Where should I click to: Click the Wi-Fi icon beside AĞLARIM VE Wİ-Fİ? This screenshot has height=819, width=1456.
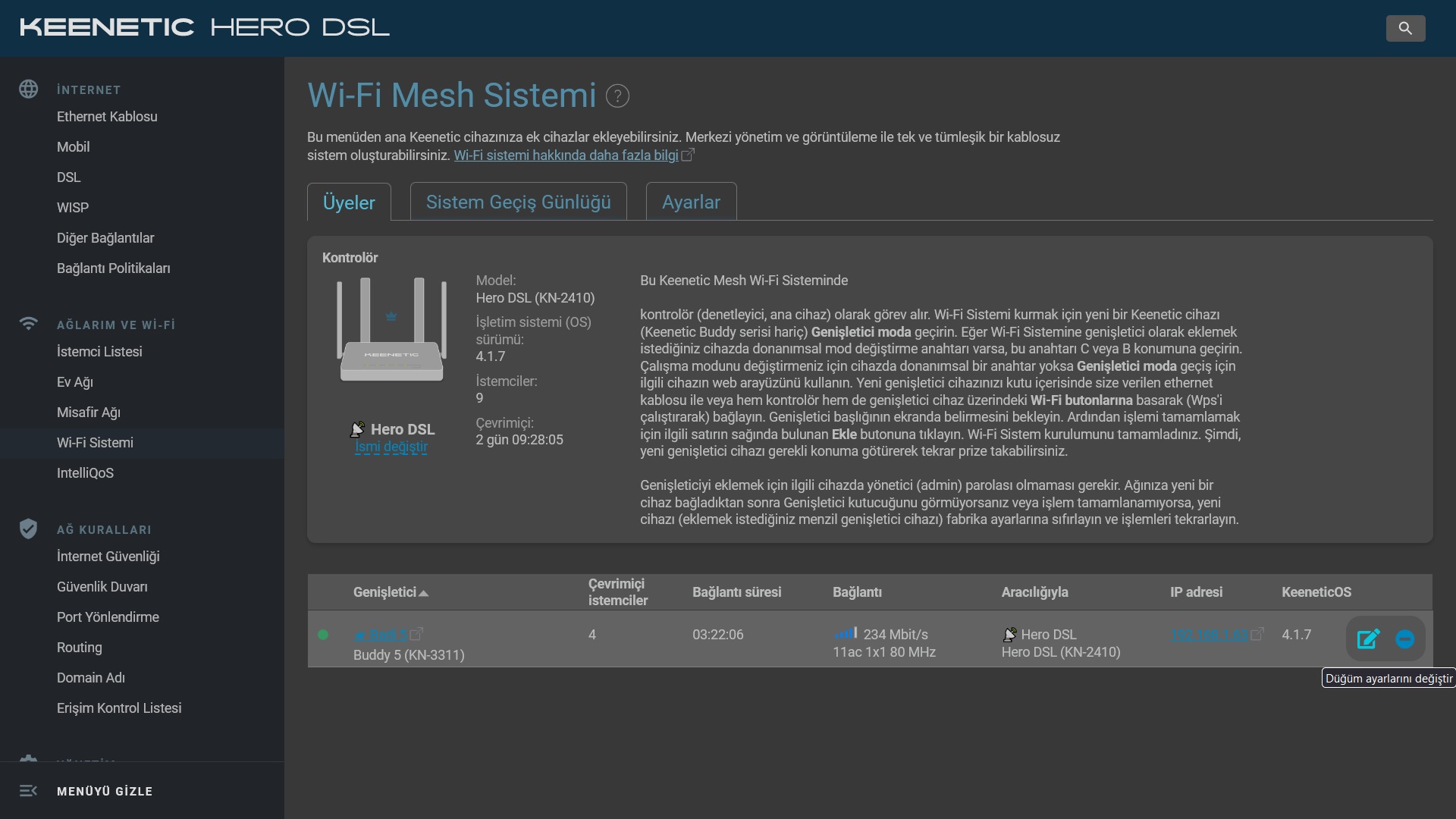click(29, 324)
